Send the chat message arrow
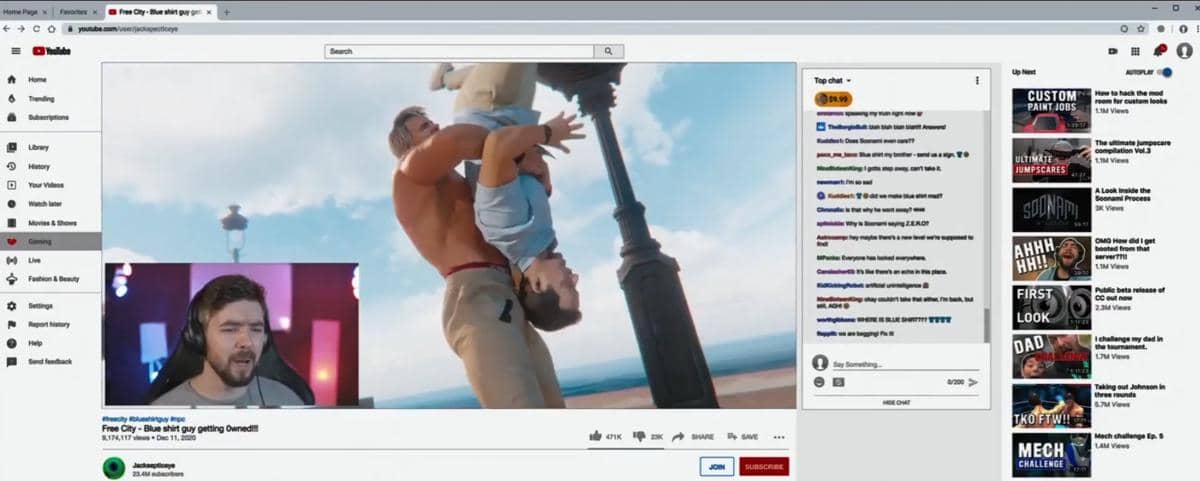 point(973,382)
